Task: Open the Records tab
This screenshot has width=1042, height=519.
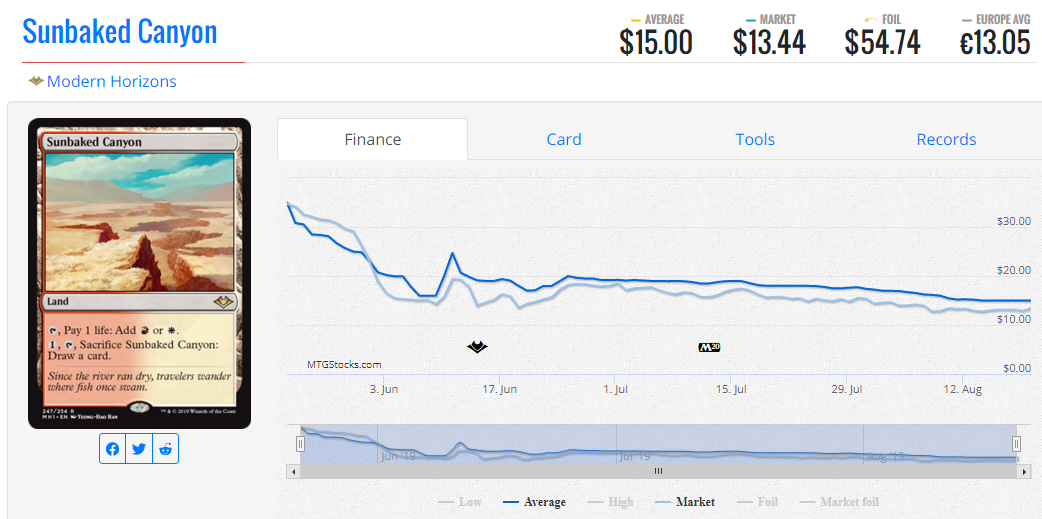Action: tap(946, 140)
